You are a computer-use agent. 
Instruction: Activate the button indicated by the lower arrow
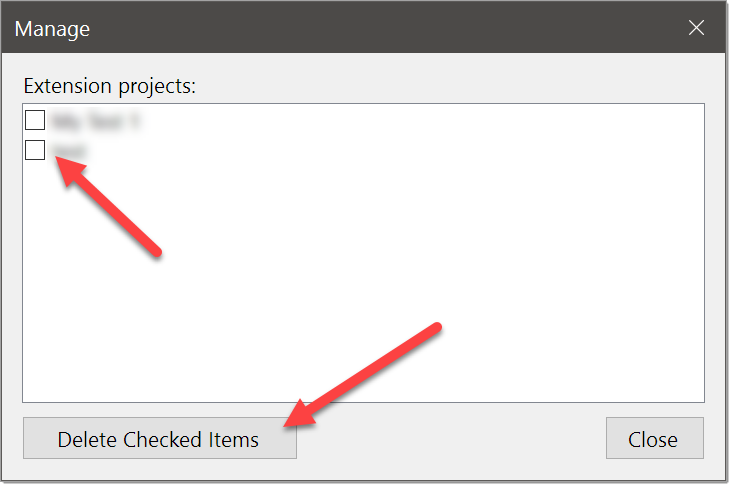click(160, 438)
